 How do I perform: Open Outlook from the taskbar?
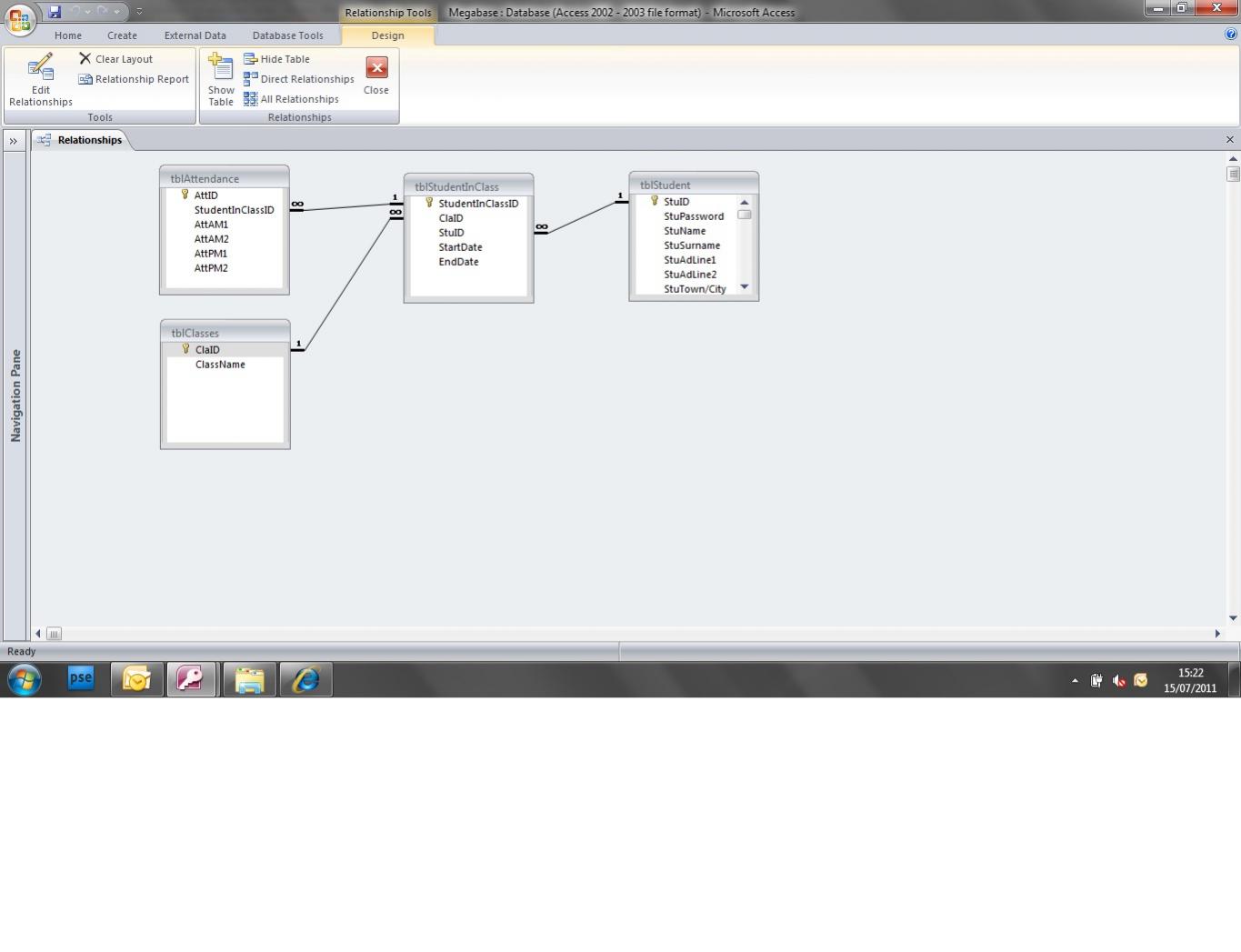[136, 679]
